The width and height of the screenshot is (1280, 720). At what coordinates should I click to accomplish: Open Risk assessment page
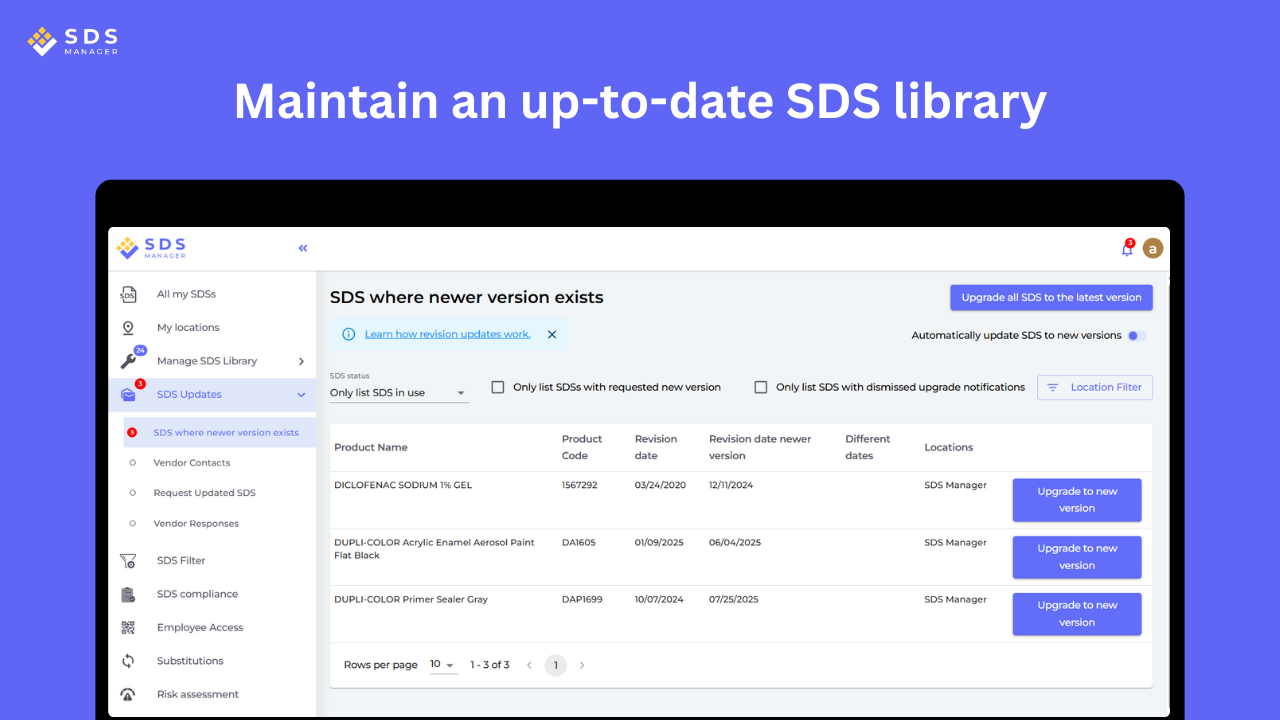click(198, 695)
